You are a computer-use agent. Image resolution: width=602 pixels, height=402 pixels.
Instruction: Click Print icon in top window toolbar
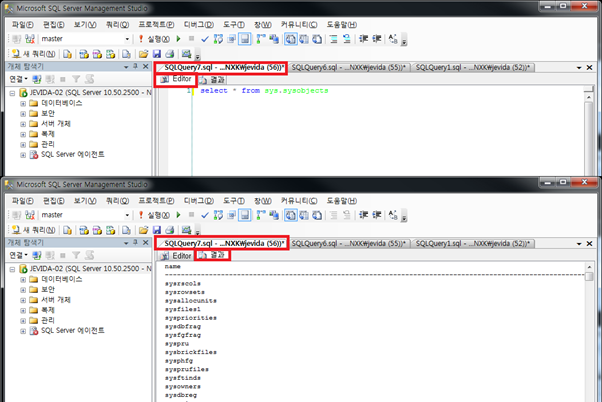[x=170, y=54]
